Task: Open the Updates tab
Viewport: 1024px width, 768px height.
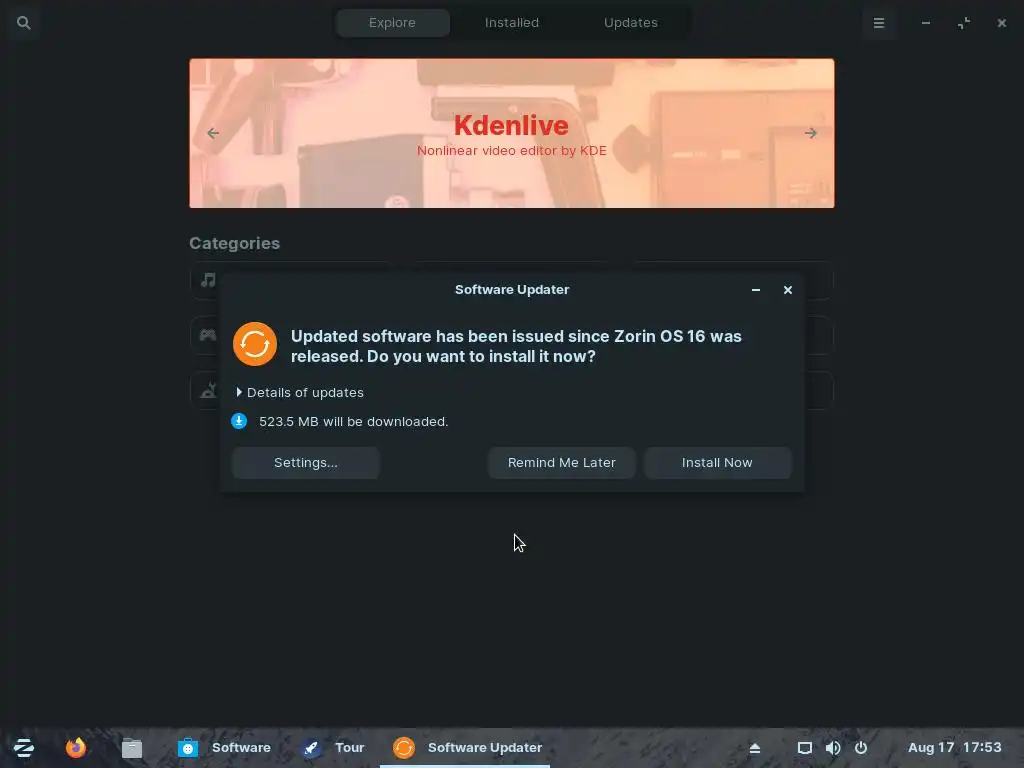Action: click(x=631, y=23)
